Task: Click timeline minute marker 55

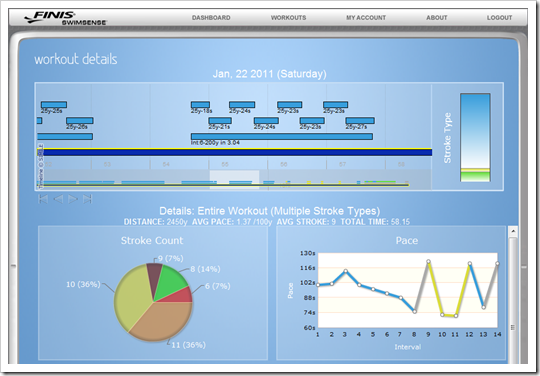Action: (x=225, y=164)
